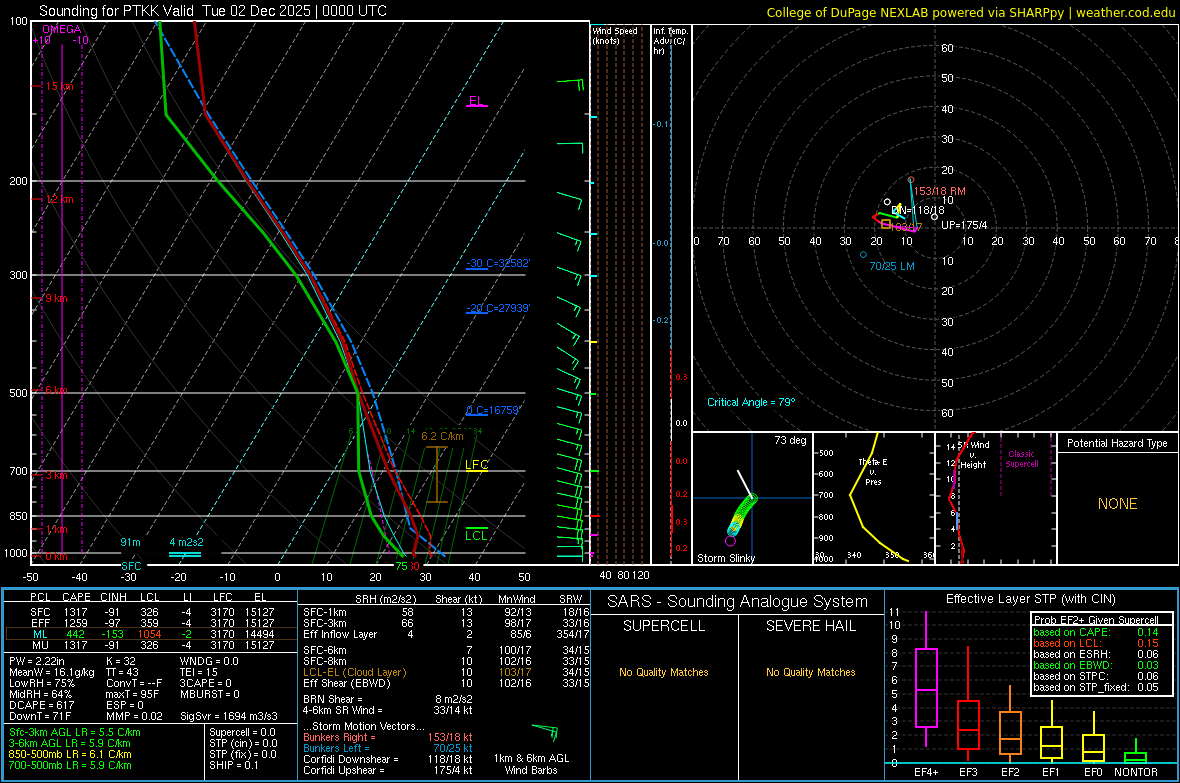Screen dimensions: 1180x783
Task: Click the EL marker on the skew-T
Action: [x=476, y=101]
